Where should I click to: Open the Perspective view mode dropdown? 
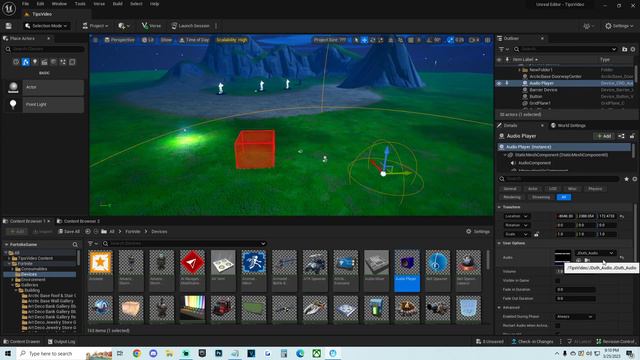[120, 40]
